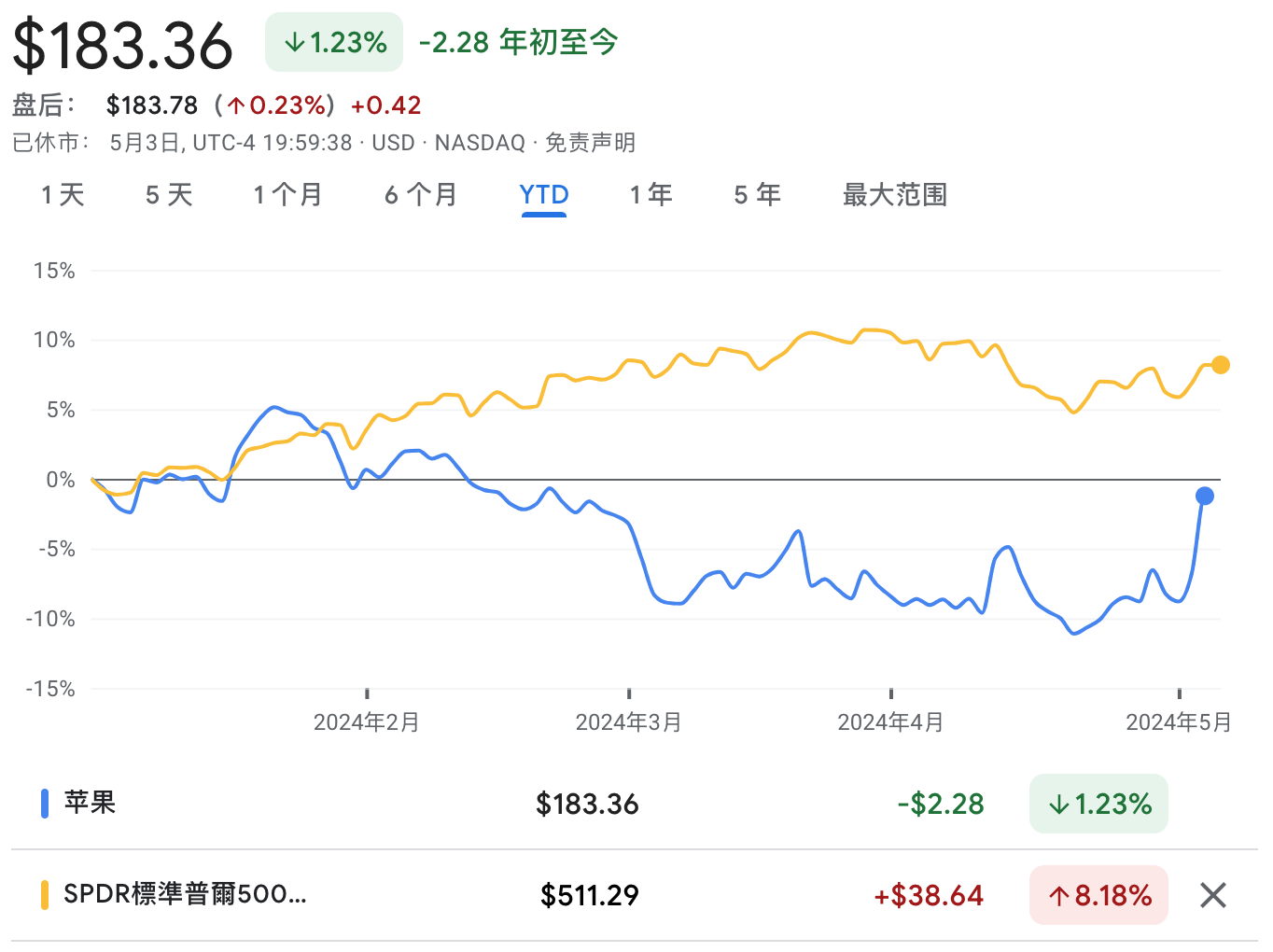Open the YTD chart view
1273x952 pixels.
(543, 195)
